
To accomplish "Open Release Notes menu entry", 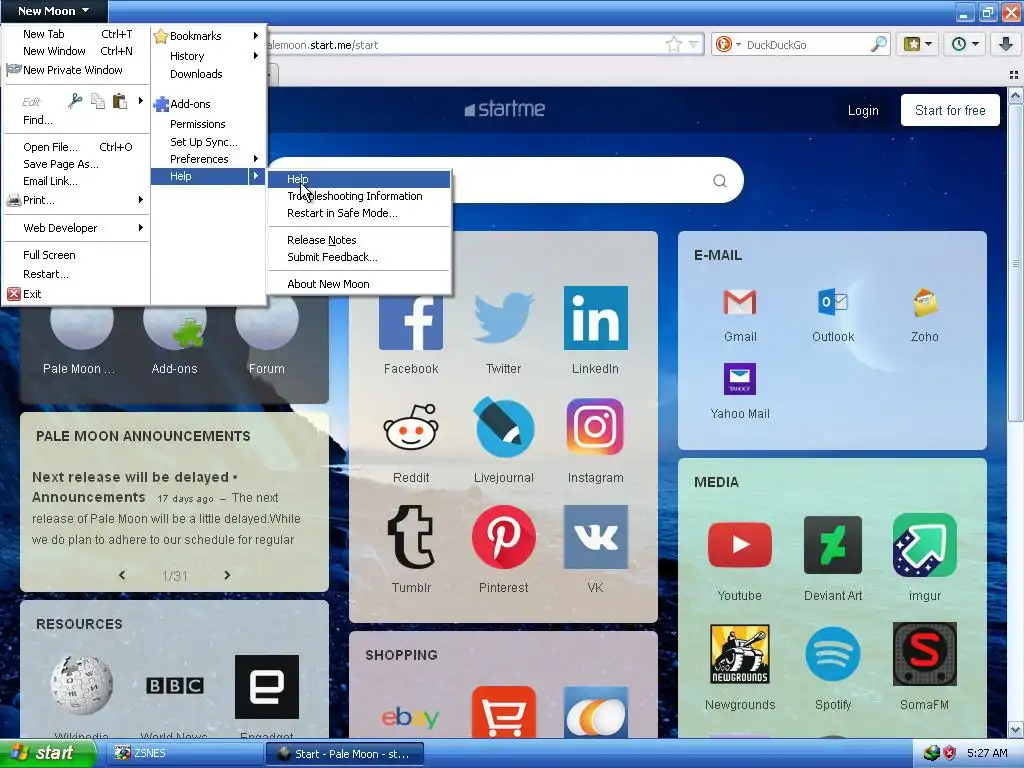I will pos(359,240).
